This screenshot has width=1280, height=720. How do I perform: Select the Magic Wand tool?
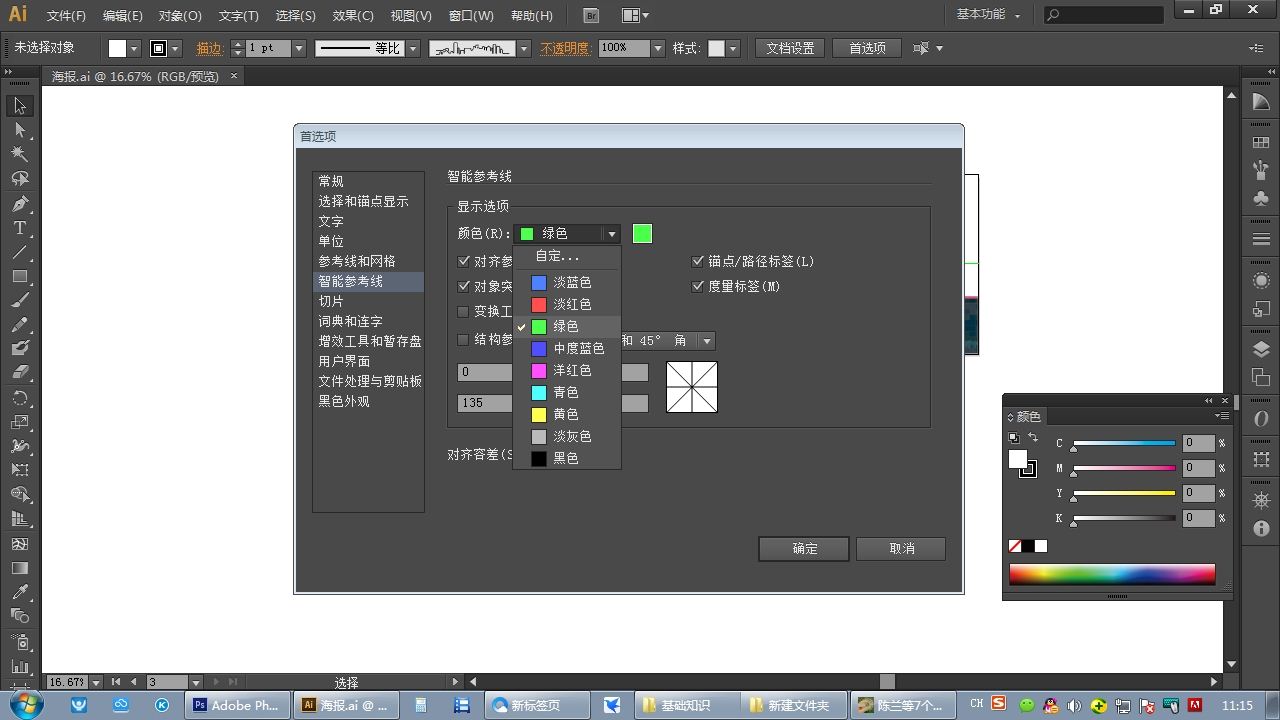19,154
